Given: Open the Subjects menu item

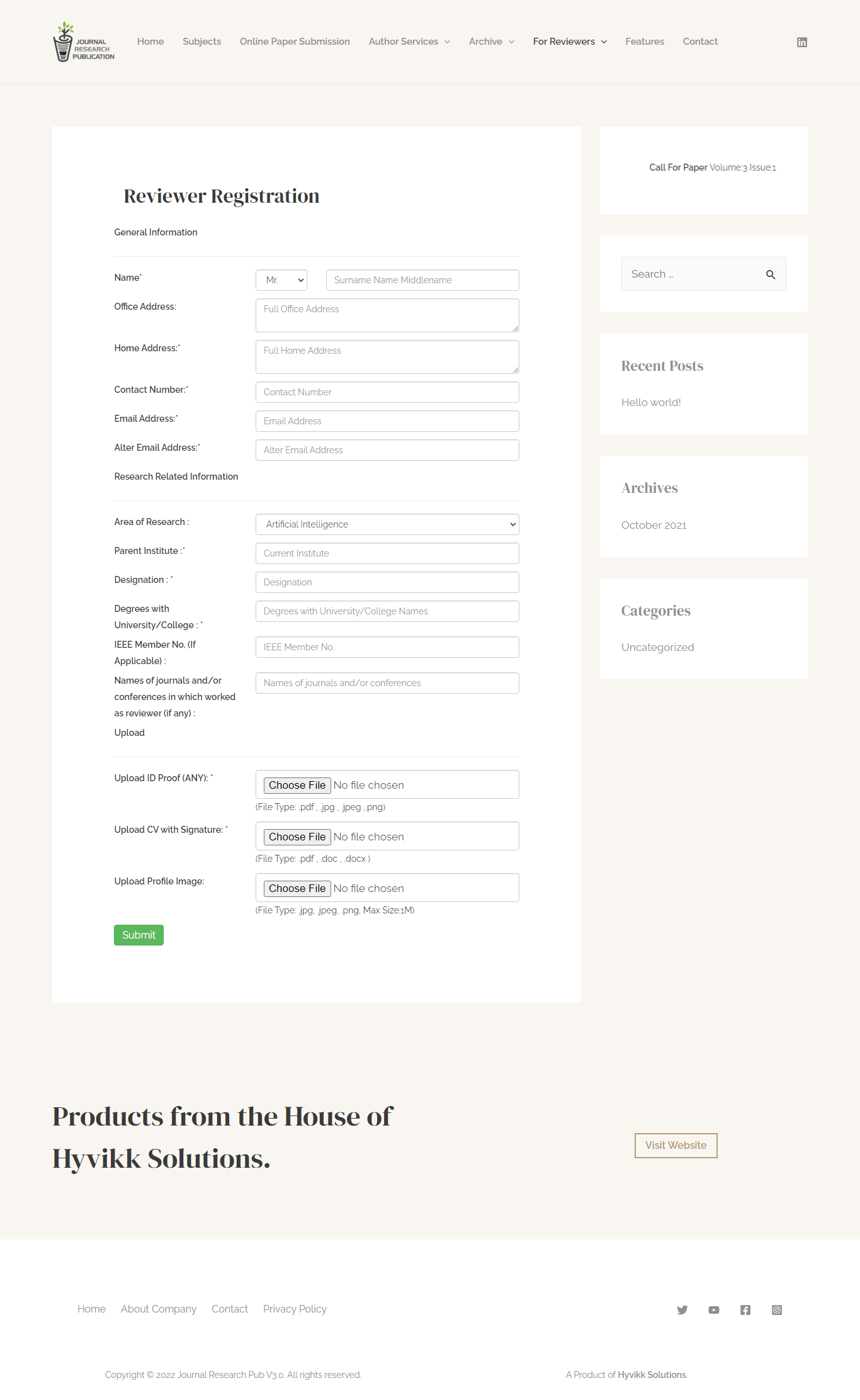Looking at the screenshot, I should click(201, 42).
